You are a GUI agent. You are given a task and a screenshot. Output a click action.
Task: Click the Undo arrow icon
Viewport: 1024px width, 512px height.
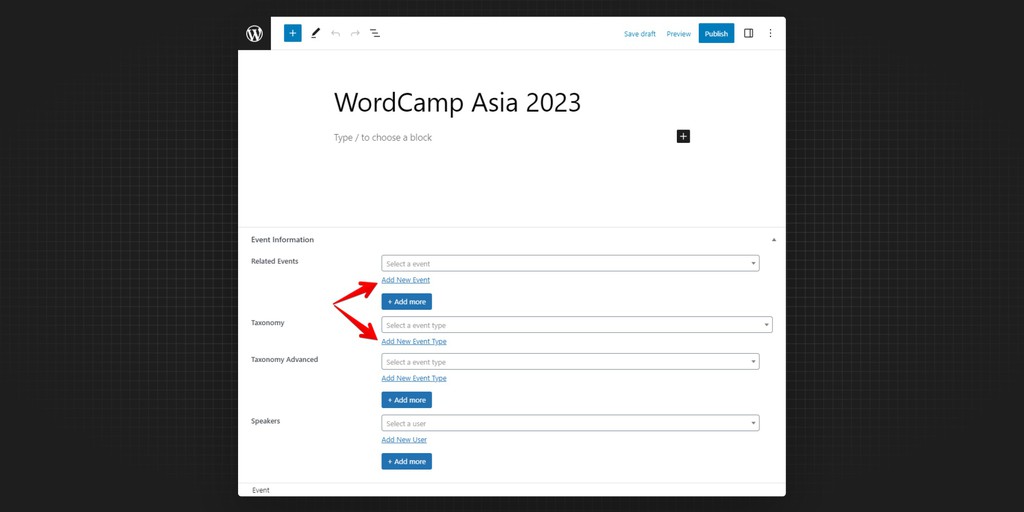tap(336, 33)
